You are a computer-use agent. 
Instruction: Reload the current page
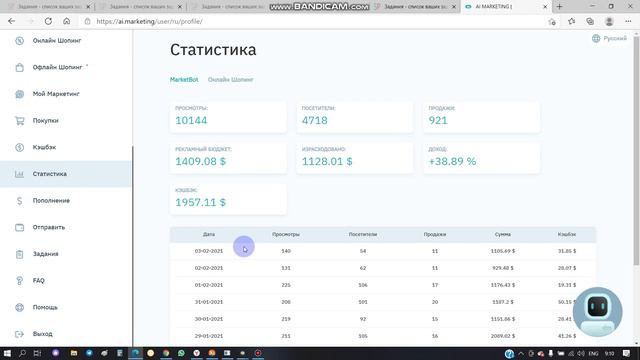[48, 21]
